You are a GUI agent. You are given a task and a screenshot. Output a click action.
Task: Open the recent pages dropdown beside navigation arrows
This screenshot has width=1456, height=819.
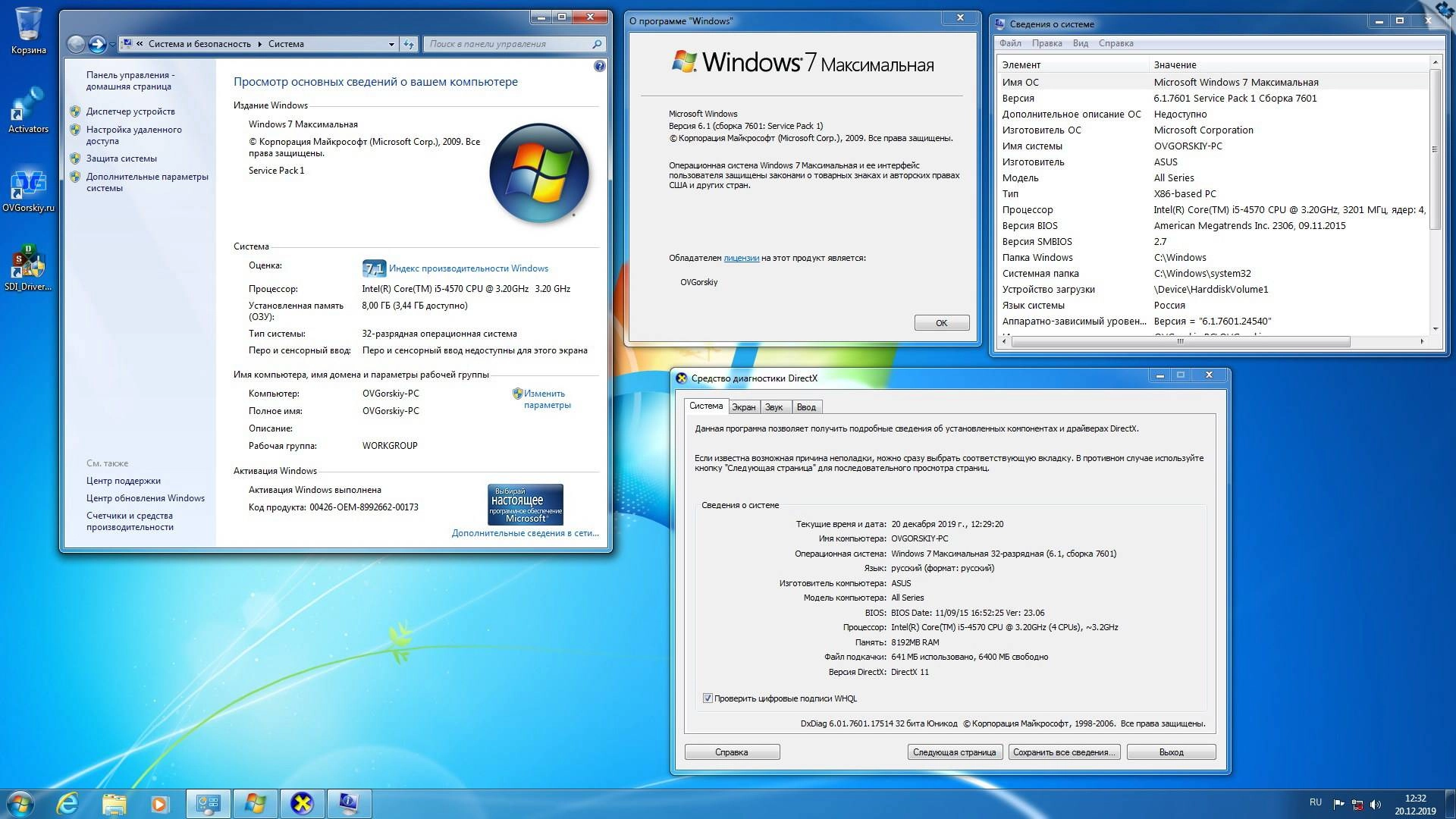tap(112, 44)
